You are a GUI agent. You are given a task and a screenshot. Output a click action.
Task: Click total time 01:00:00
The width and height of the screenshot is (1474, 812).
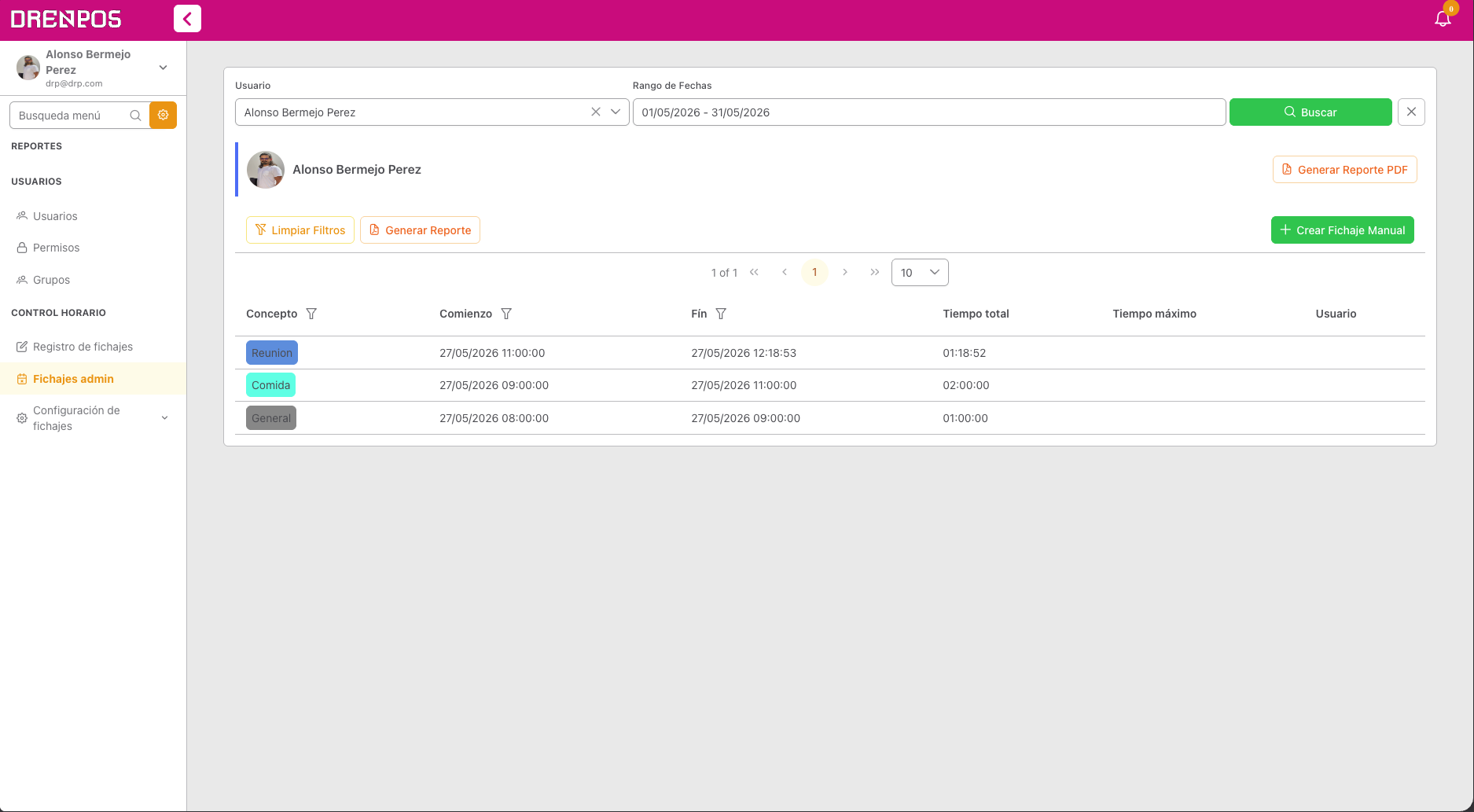[965, 418]
